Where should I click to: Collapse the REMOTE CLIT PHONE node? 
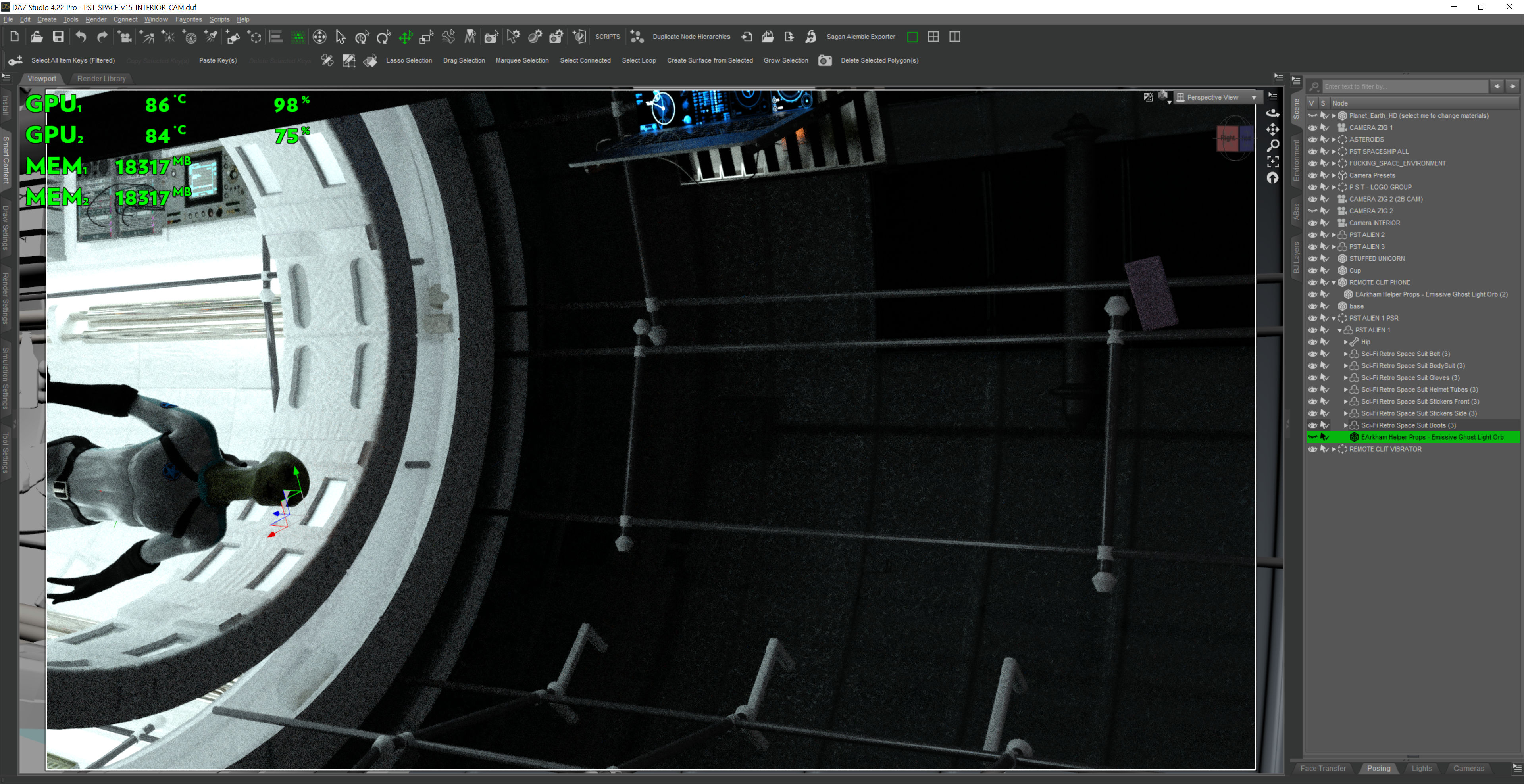(x=1333, y=282)
